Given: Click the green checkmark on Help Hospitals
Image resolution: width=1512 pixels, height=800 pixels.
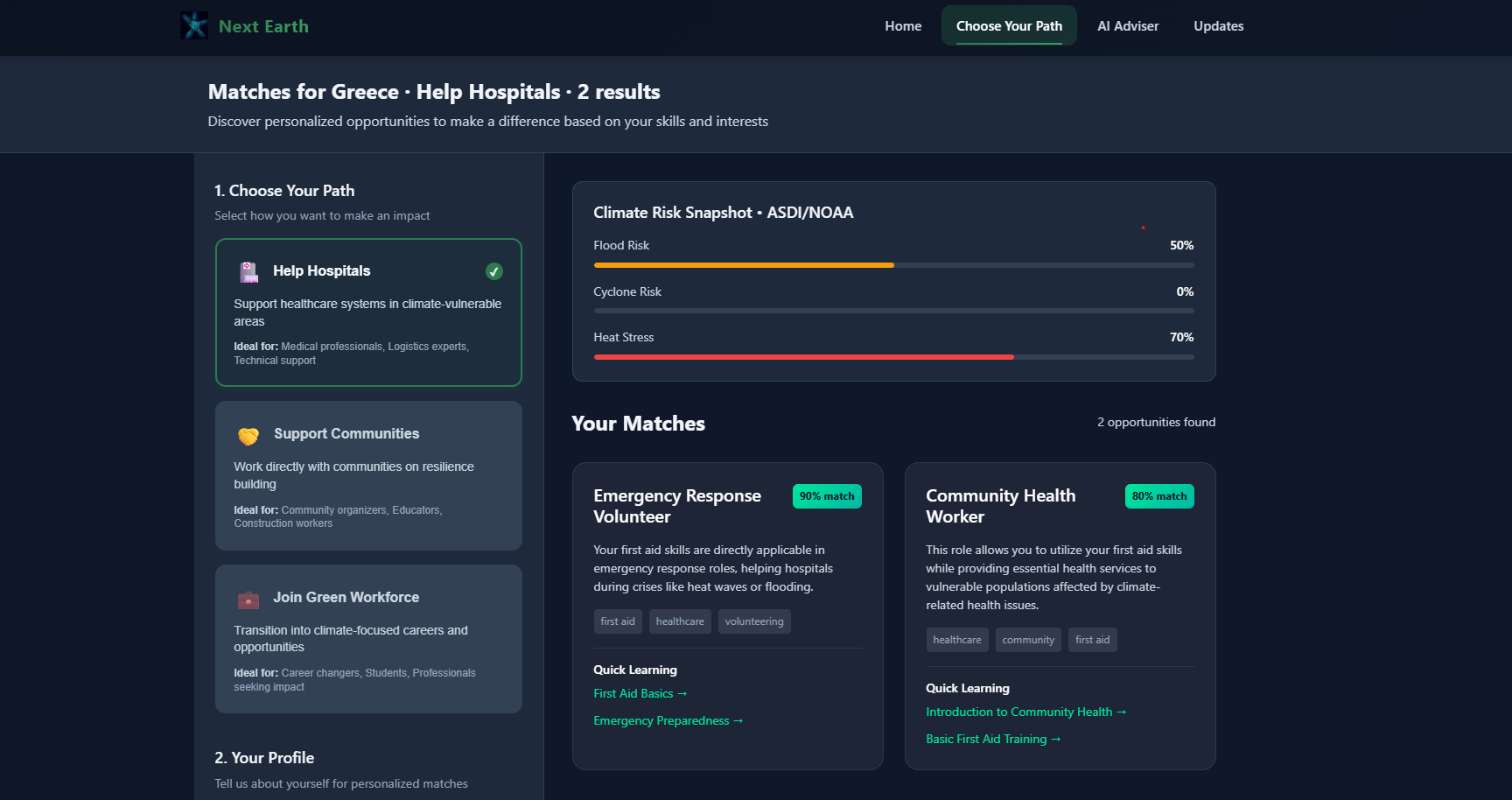Looking at the screenshot, I should [x=494, y=271].
